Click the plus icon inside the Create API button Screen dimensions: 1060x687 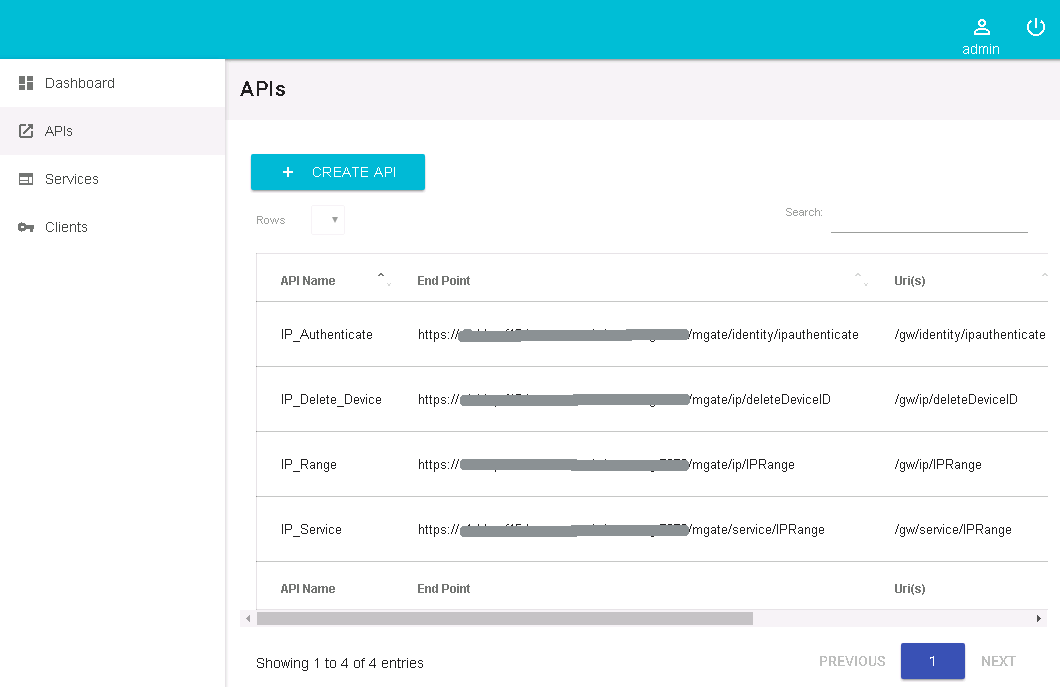(x=288, y=172)
